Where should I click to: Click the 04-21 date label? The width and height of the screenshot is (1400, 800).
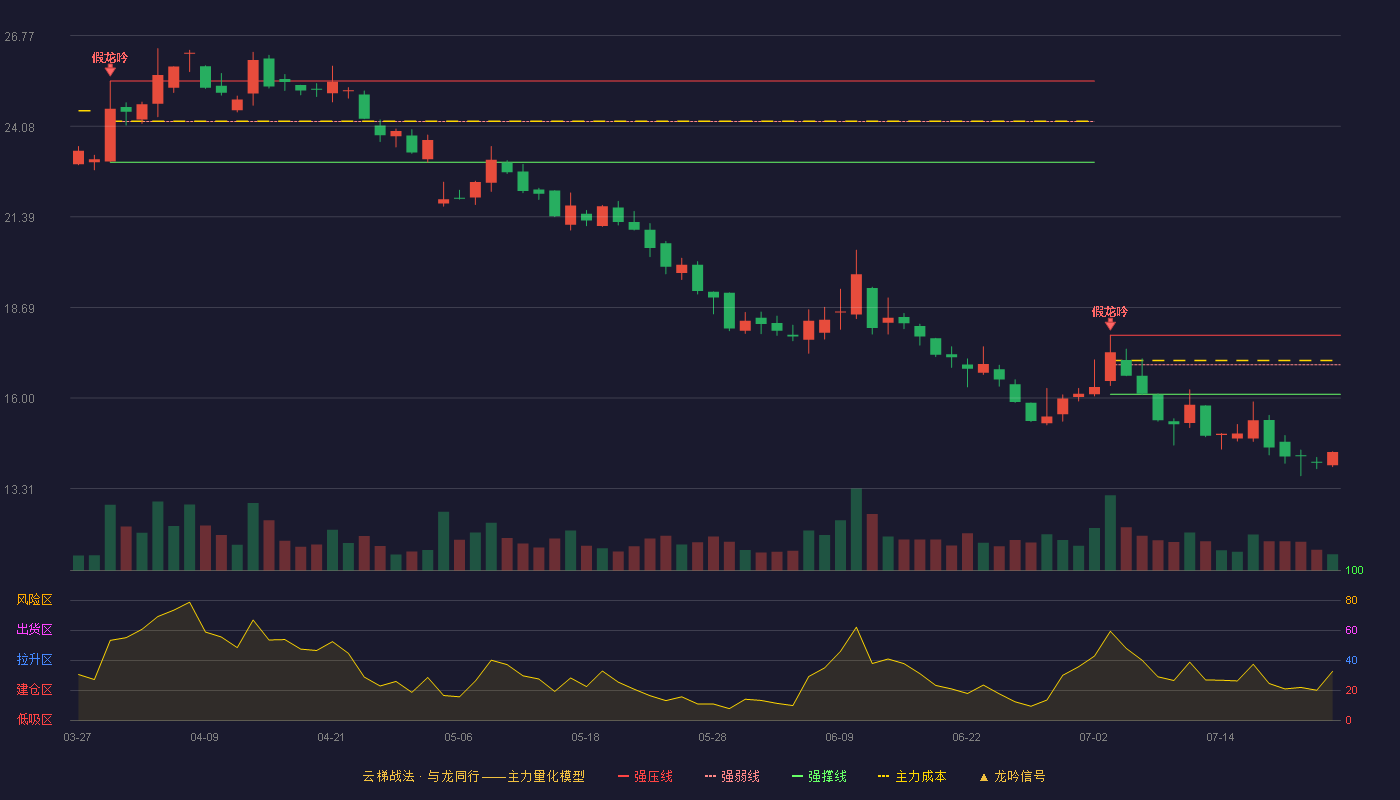[x=331, y=737]
